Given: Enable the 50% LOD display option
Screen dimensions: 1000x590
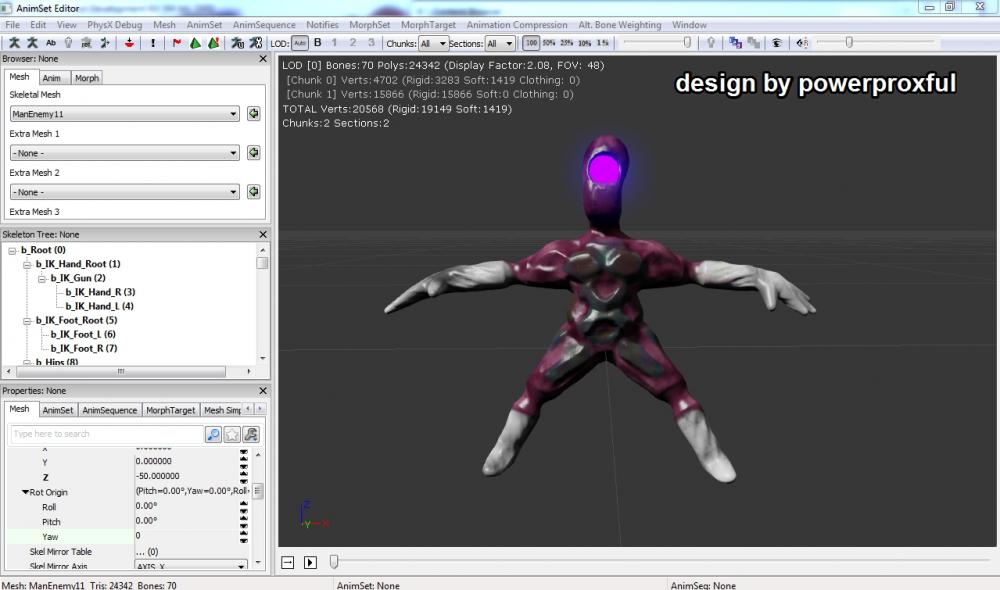Looking at the screenshot, I should [549, 43].
